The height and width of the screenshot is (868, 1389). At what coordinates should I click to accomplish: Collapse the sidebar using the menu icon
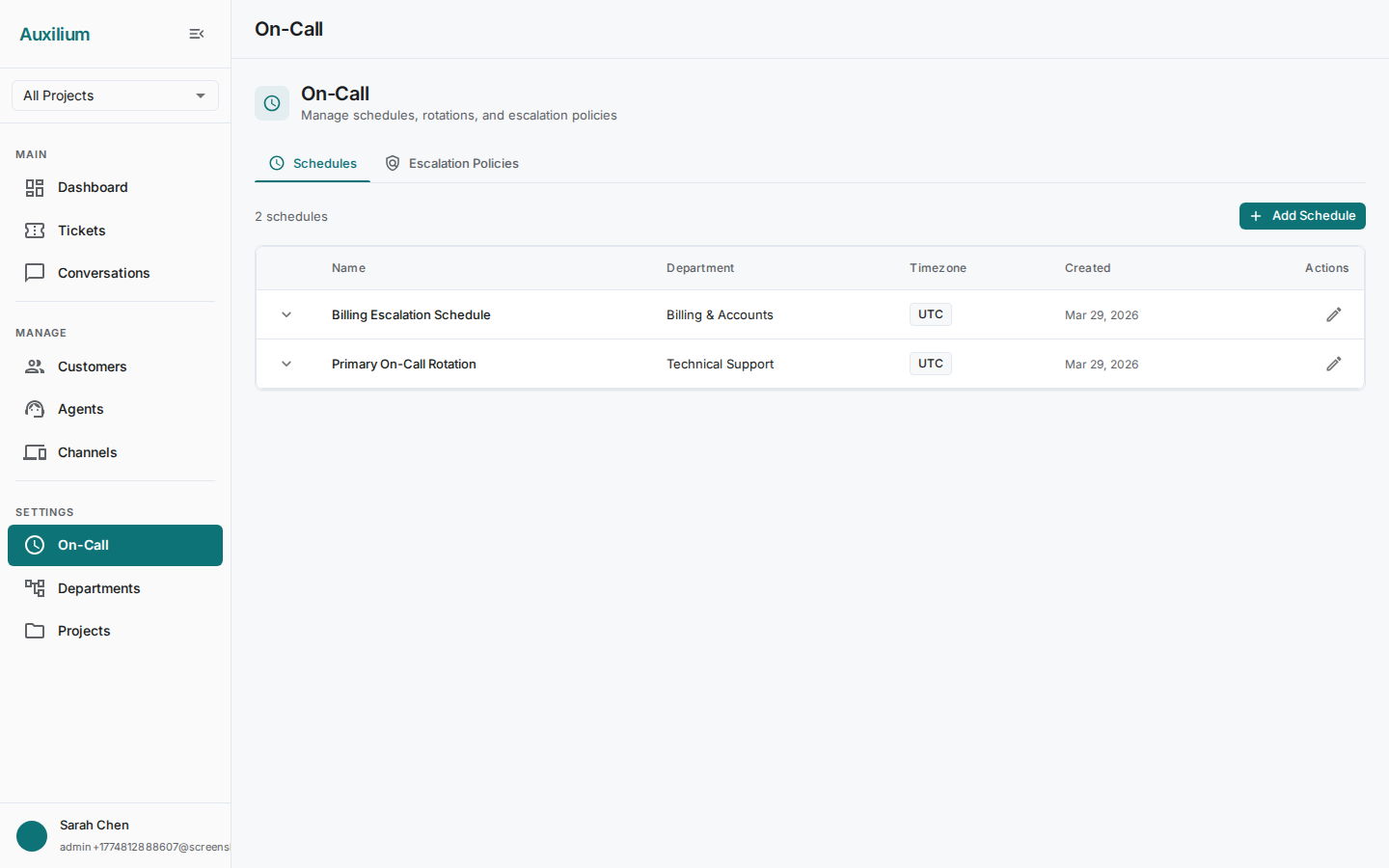pyautogui.click(x=197, y=34)
